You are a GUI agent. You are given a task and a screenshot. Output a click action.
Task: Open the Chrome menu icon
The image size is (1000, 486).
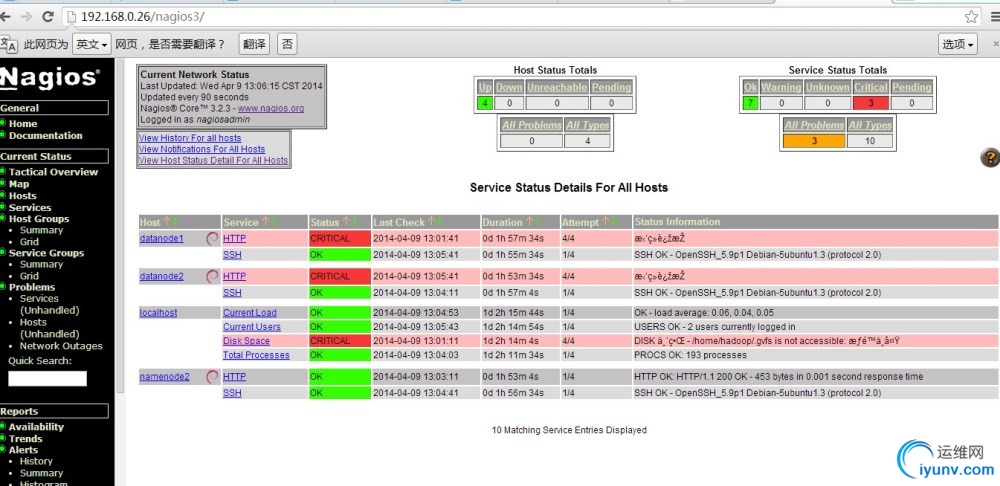tap(995, 17)
